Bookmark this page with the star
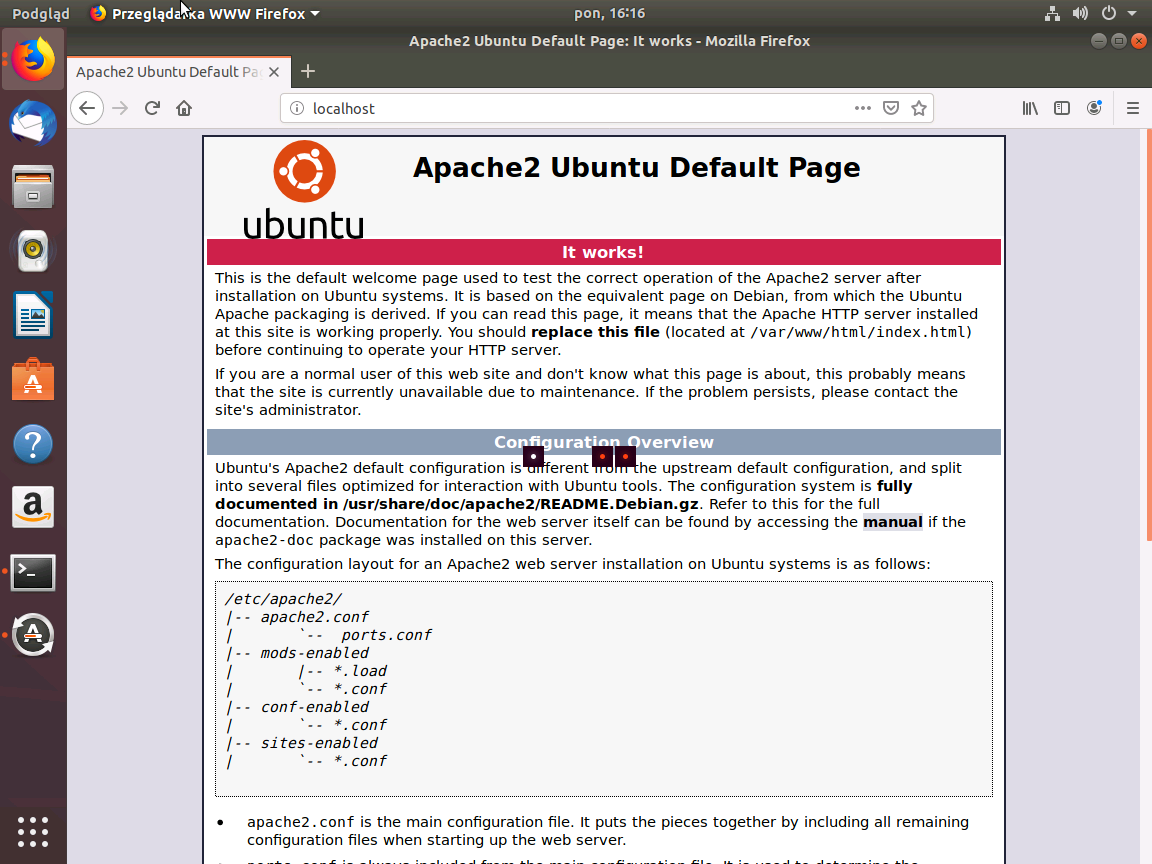Viewport: 1152px width, 864px height. pos(918,108)
